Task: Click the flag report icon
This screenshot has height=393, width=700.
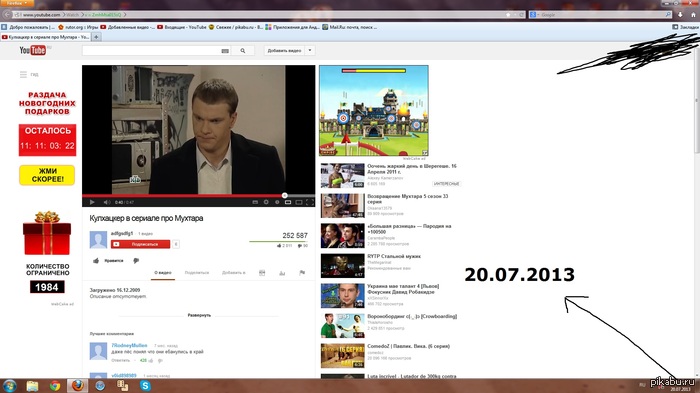Action: (302, 273)
